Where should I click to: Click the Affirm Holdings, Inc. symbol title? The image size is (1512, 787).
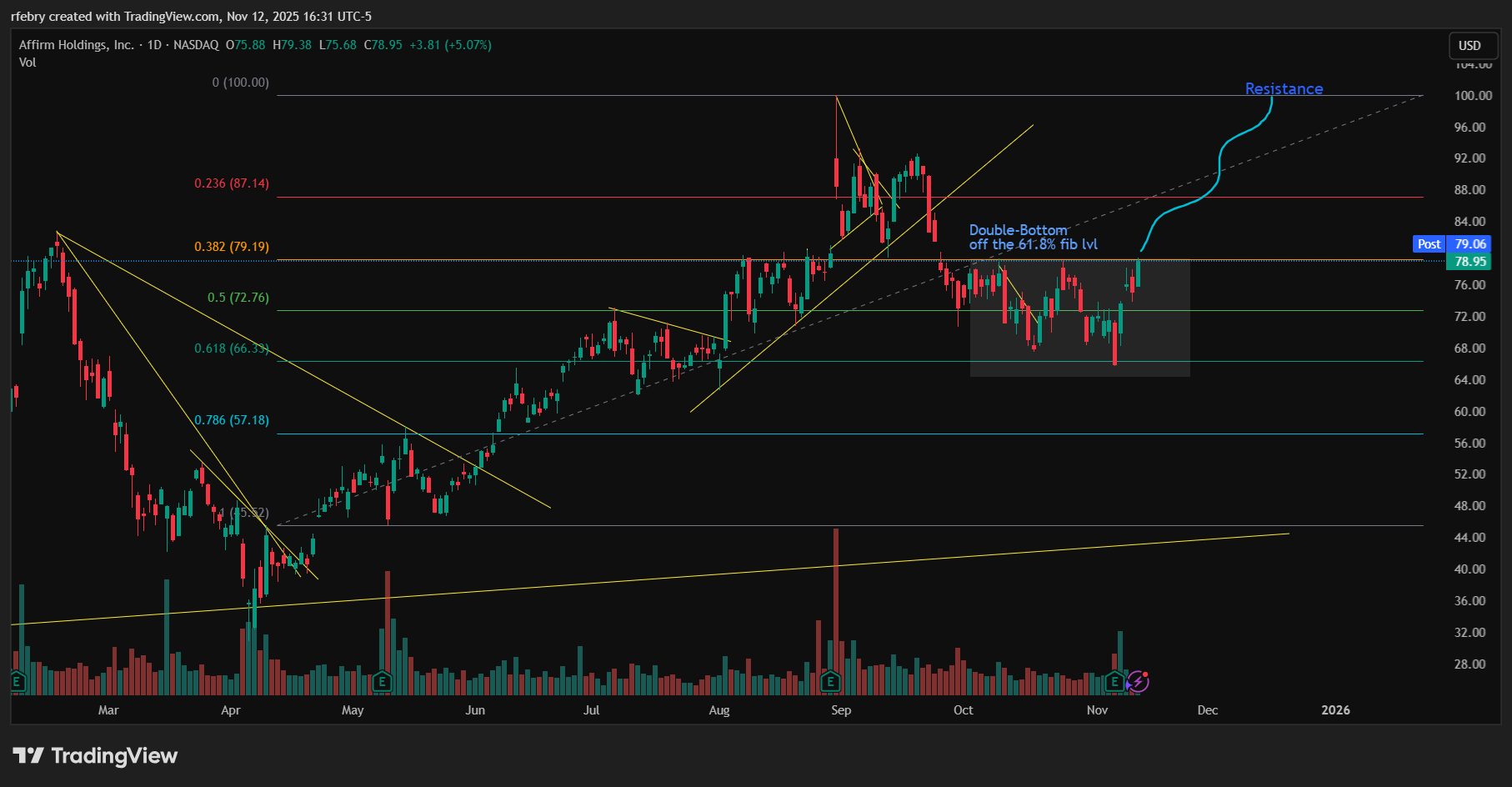coord(77,45)
